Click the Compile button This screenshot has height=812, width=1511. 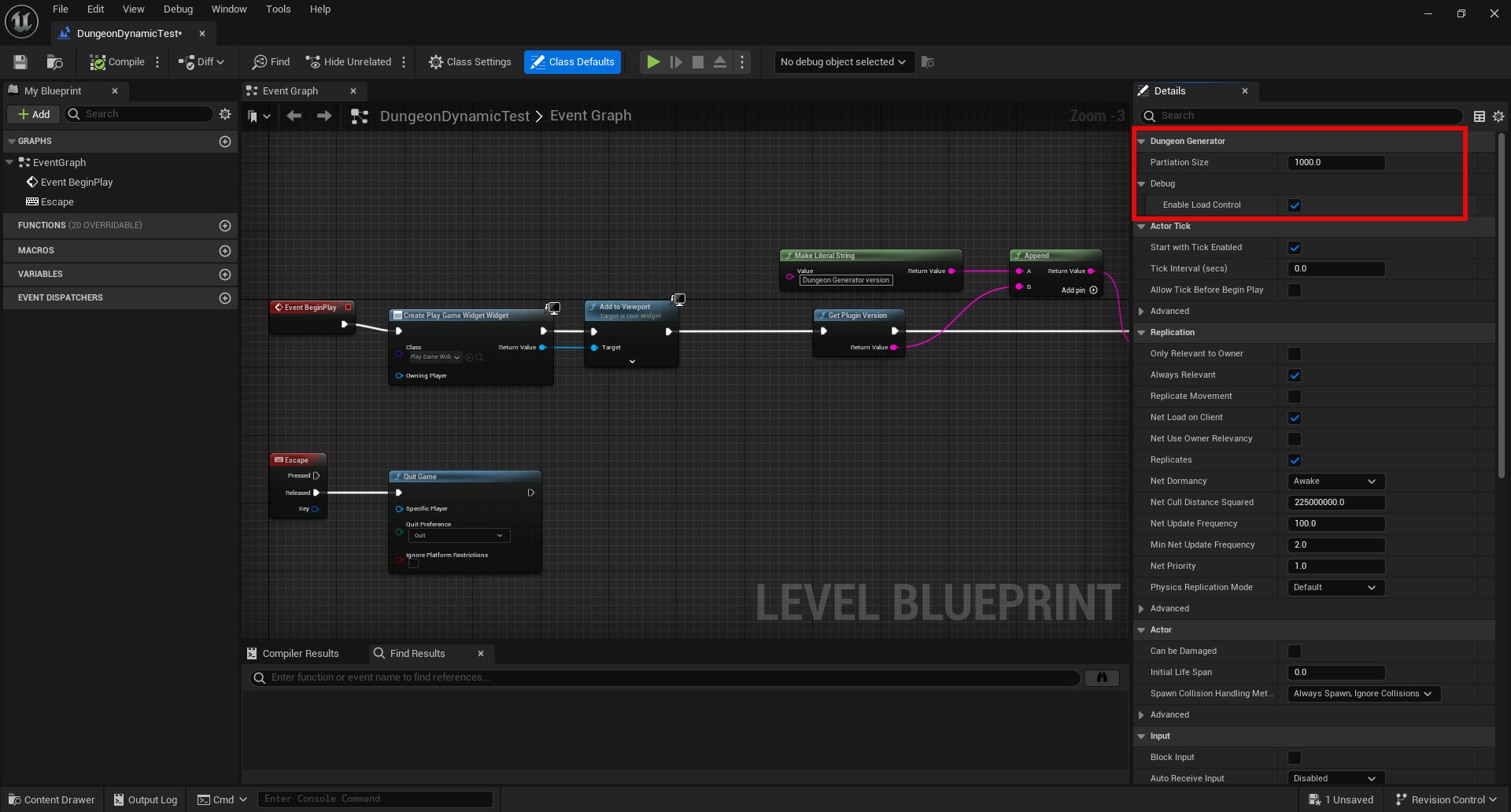click(x=117, y=62)
